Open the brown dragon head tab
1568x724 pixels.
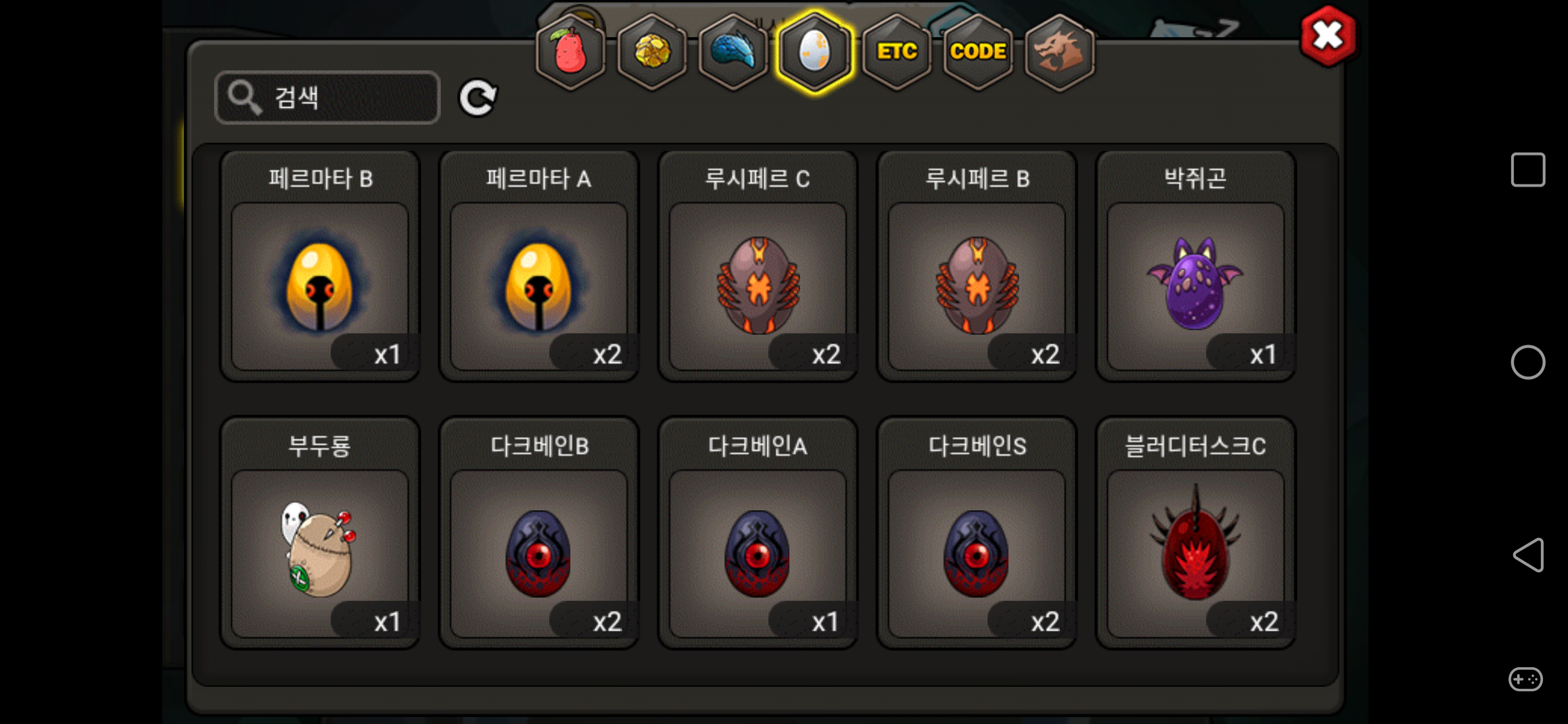[x=1060, y=52]
